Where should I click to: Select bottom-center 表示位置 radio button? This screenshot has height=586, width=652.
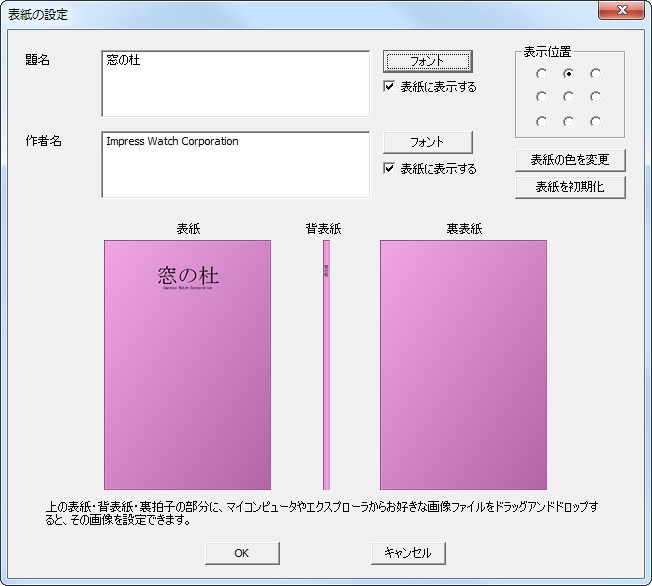pos(568,121)
